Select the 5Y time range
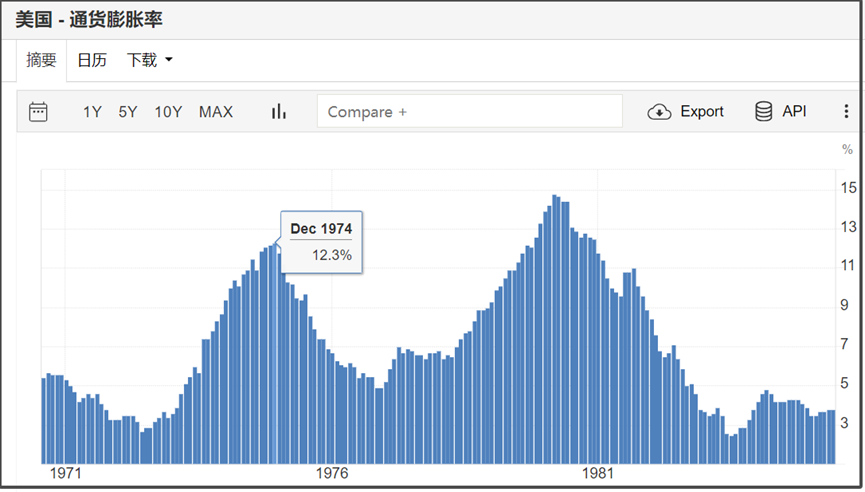This screenshot has width=865, height=492. 127,112
